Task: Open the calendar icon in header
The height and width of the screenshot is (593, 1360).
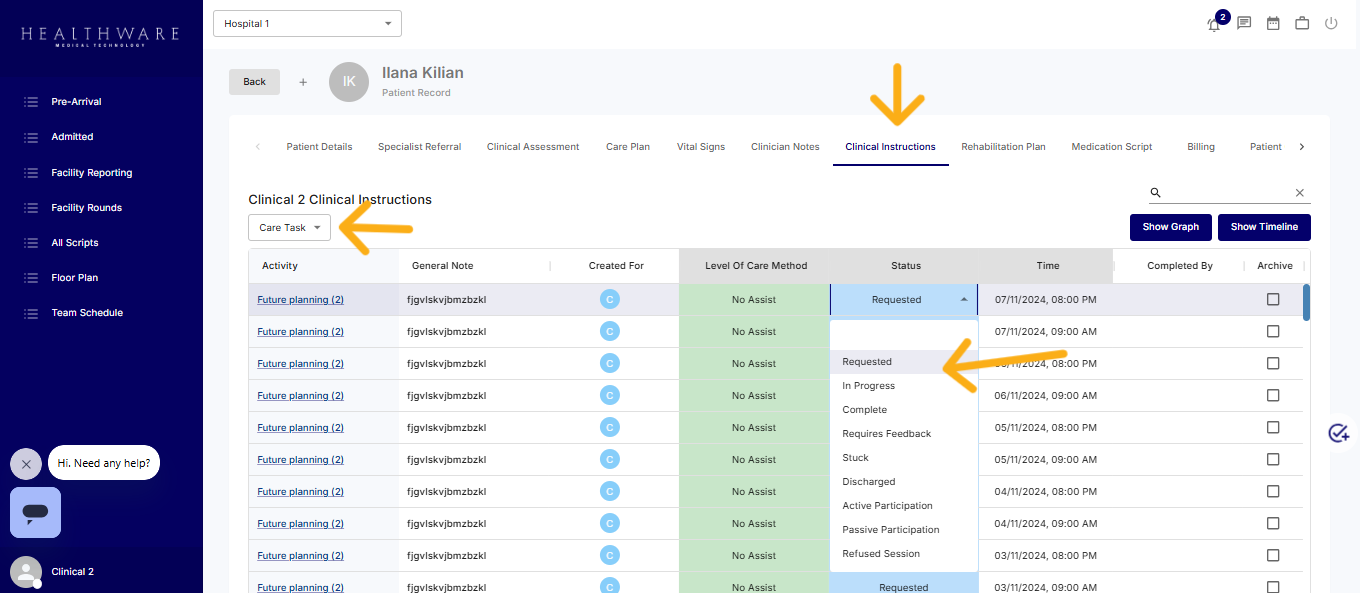Action: pos(1273,23)
